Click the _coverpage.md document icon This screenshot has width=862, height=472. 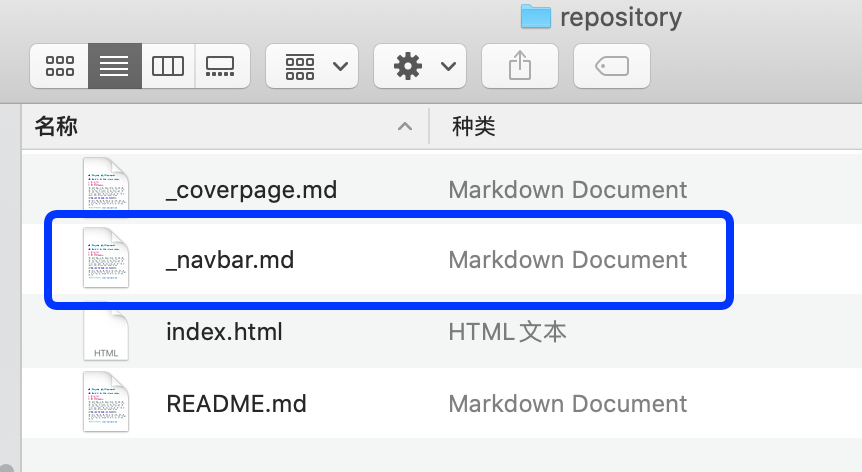[106, 185]
